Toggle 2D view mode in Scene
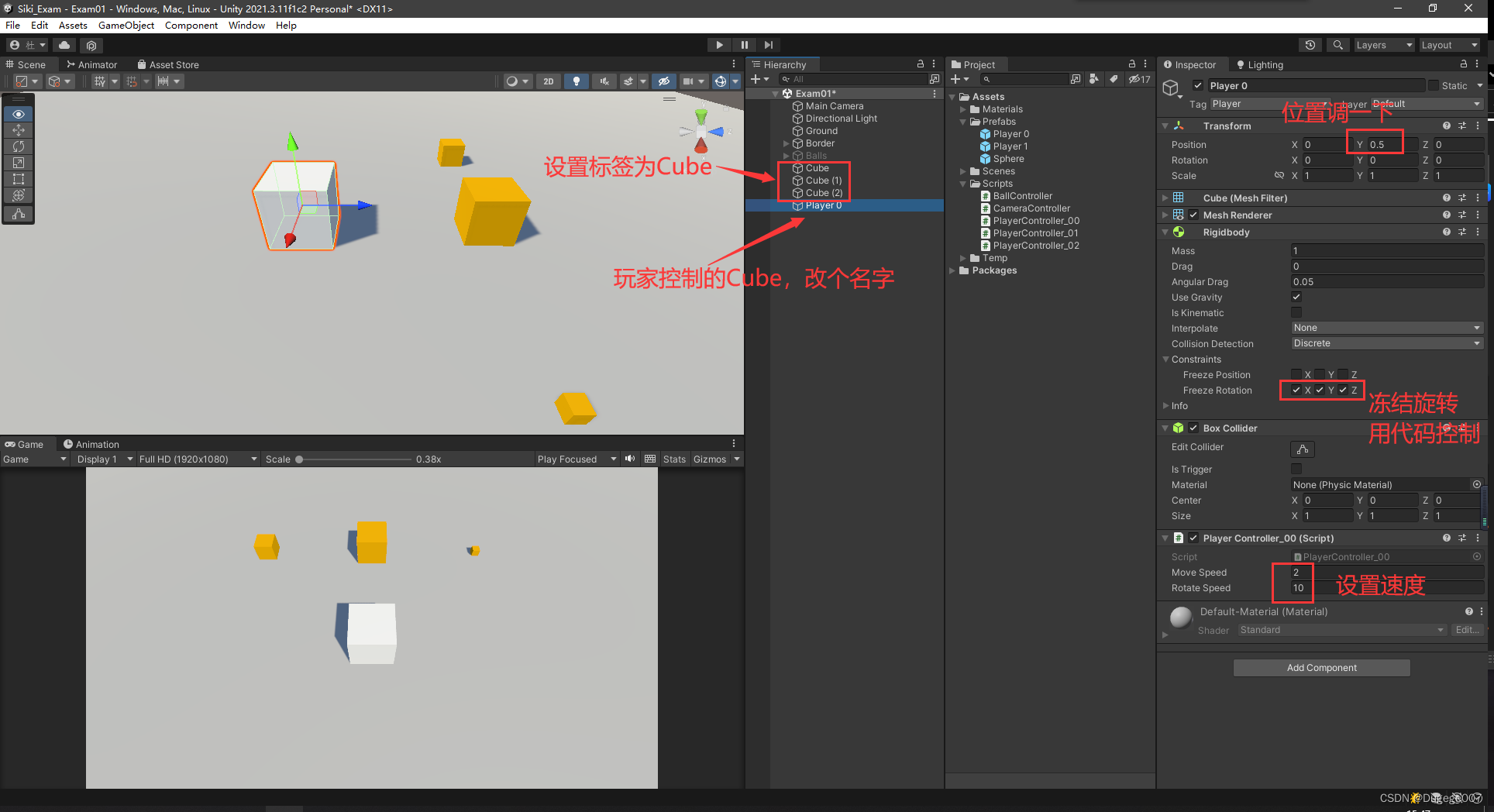 [x=548, y=81]
